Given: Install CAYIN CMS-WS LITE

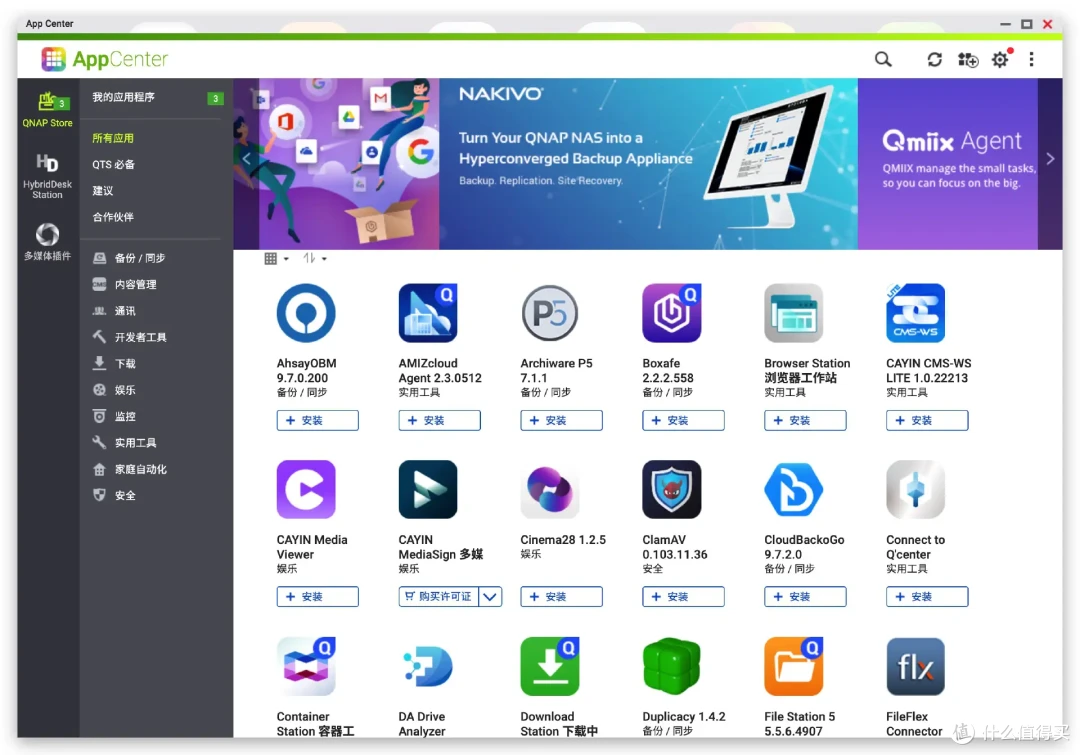Looking at the screenshot, I should [927, 420].
